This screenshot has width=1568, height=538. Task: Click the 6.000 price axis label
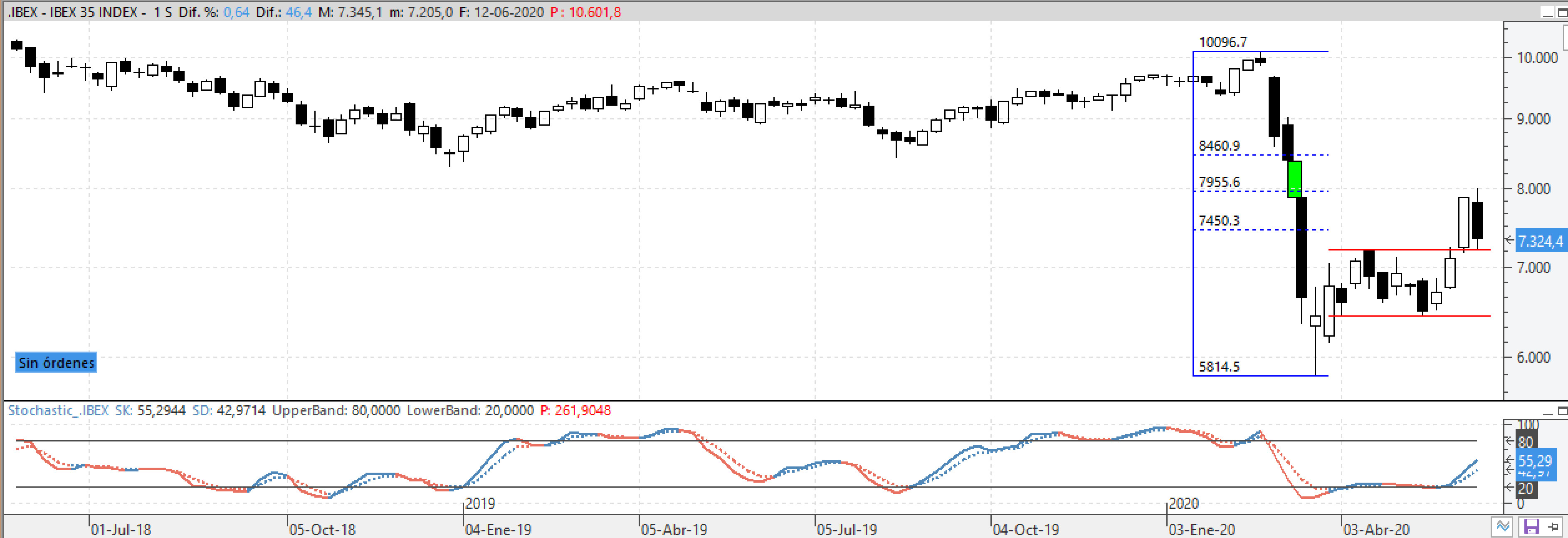point(1533,357)
